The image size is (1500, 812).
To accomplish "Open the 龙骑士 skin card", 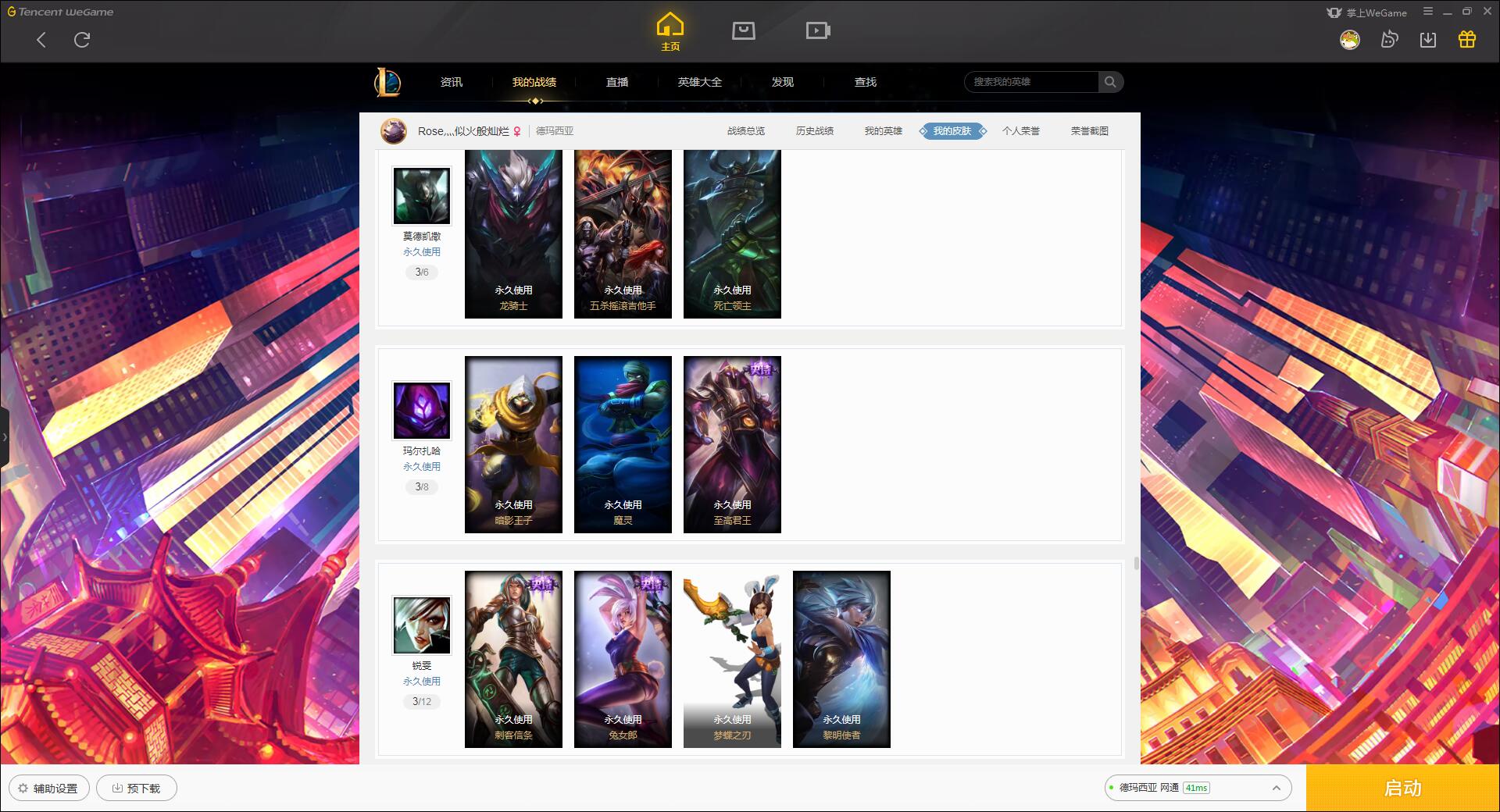I will pyautogui.click(x=513, y=234).
